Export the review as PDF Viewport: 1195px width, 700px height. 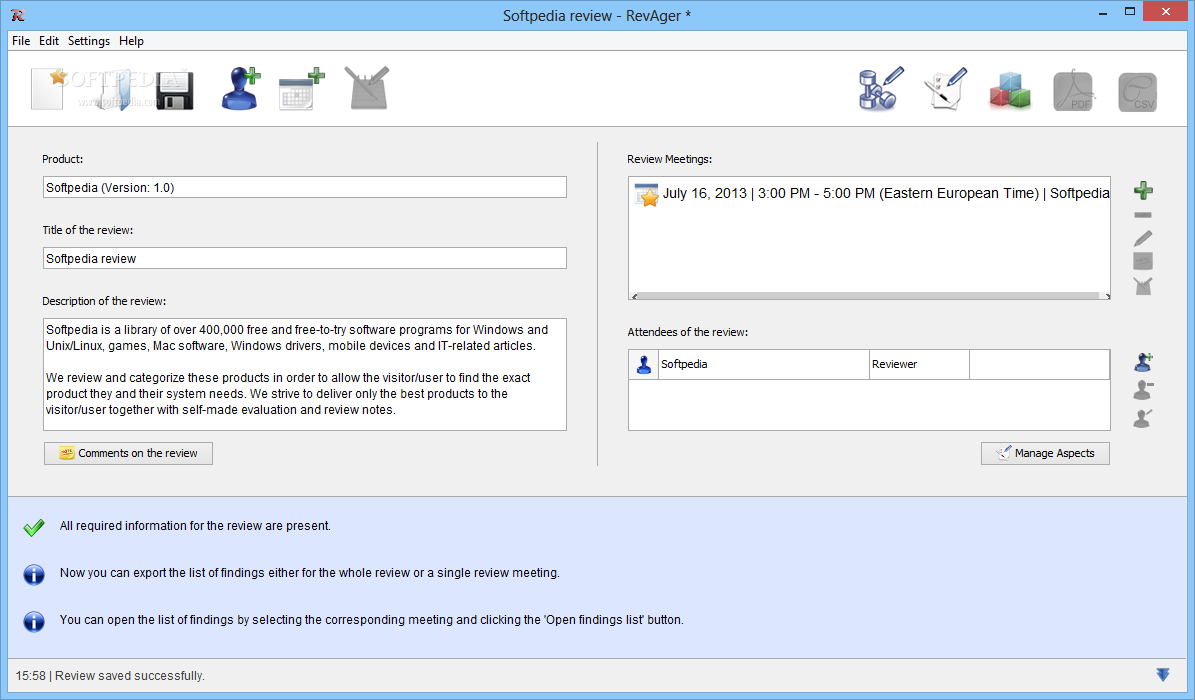point(1073,92)
